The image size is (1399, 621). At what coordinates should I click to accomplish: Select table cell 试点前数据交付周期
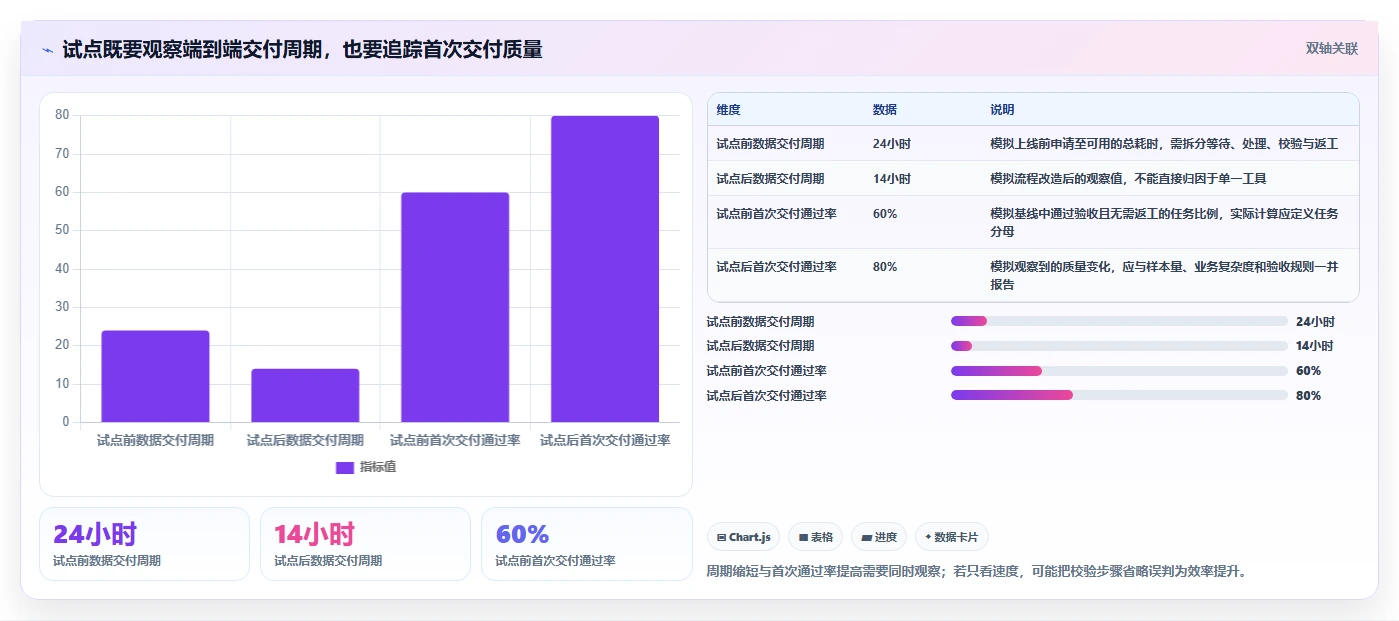pyautogui.click(x=770, y=144)
